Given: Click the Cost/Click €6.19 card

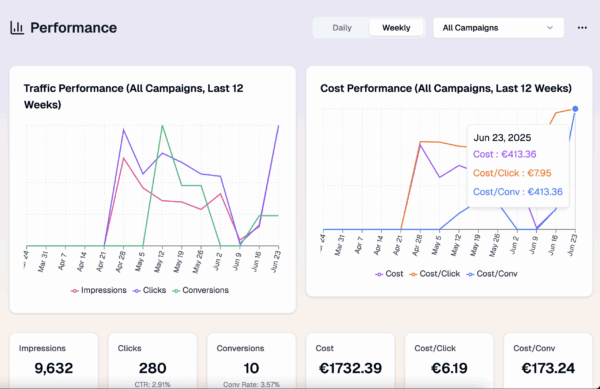Looking at the screenshot, I should (449, 361).
